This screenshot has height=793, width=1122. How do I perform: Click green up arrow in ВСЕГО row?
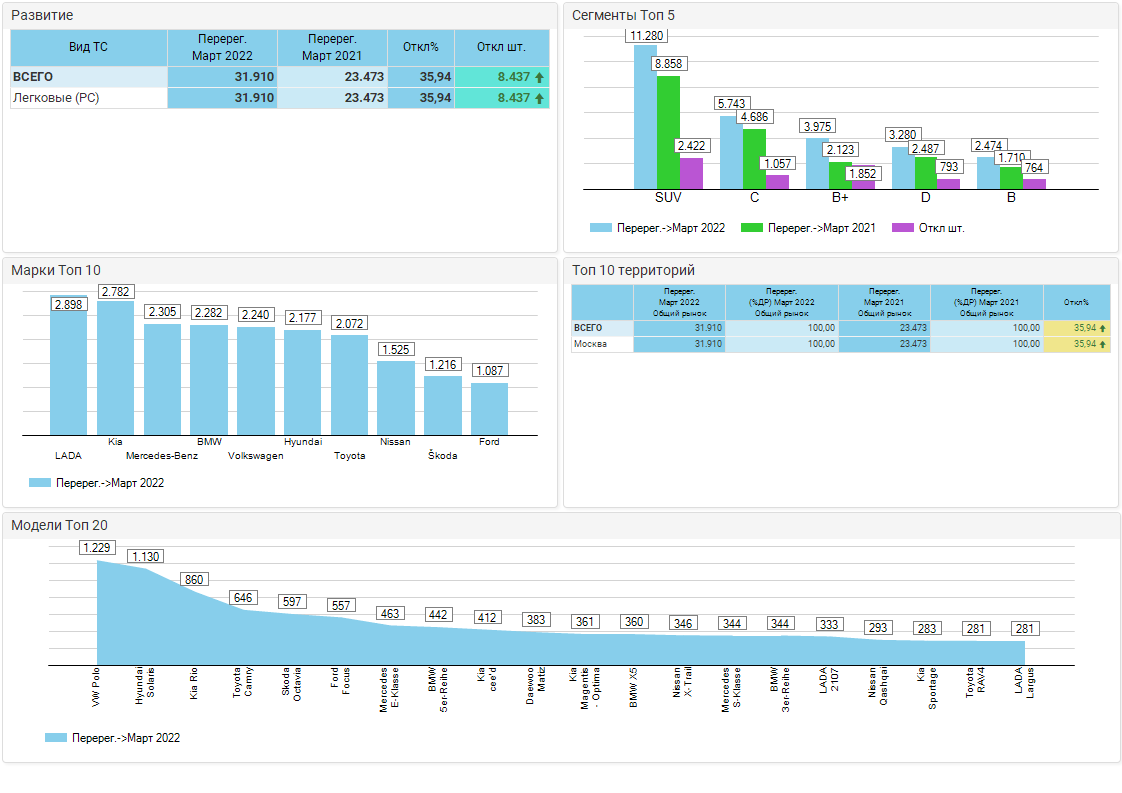(539, 77)
